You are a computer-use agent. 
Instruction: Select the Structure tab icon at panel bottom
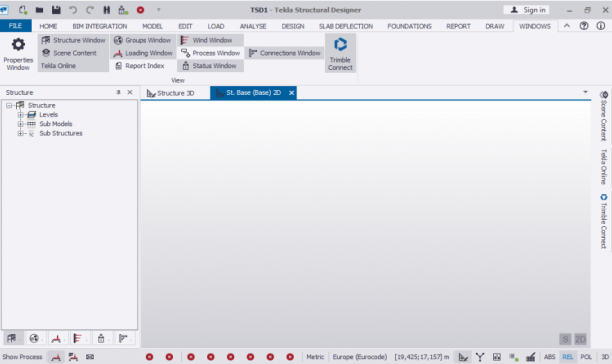12,338
